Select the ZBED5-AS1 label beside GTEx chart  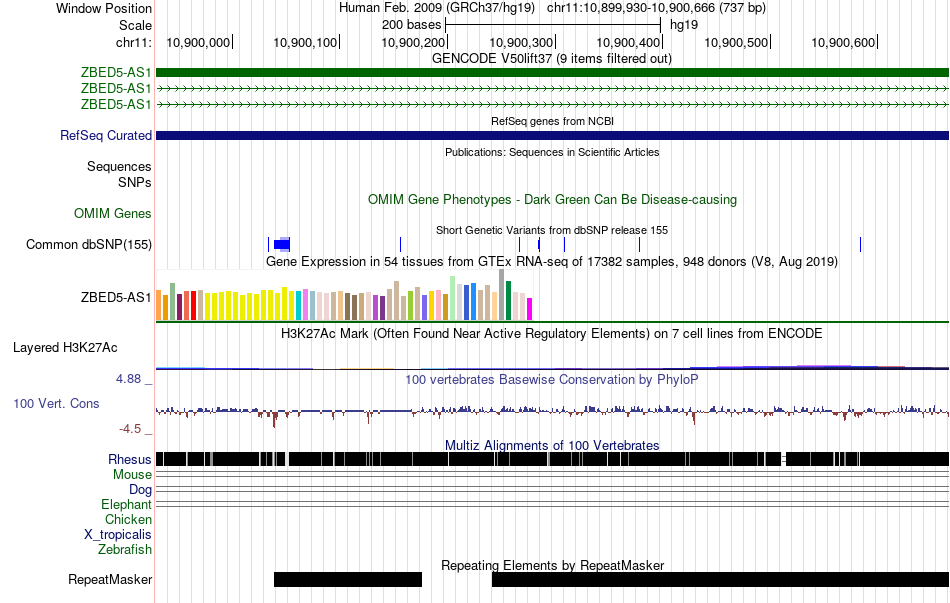[116, 297]
